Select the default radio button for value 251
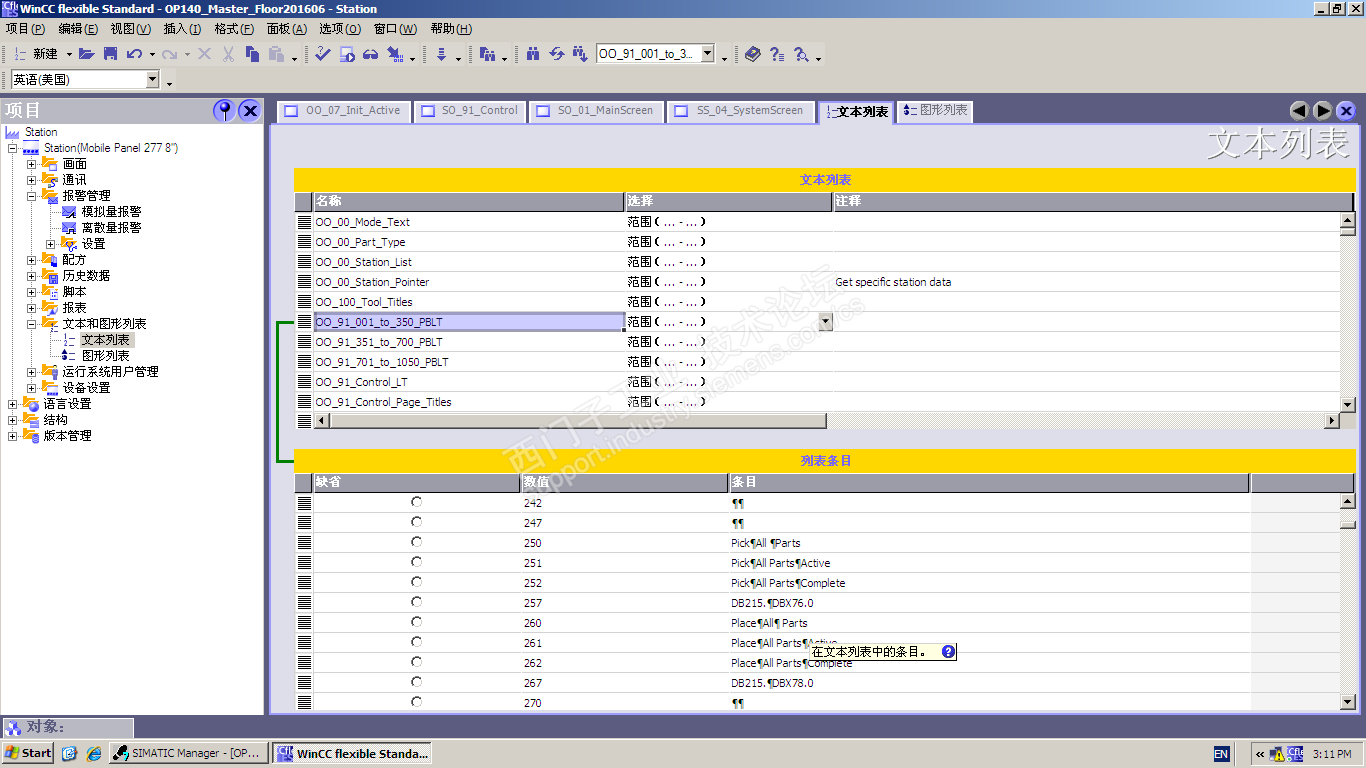Viewport: 1366px width, 768px height. point(416,562)
